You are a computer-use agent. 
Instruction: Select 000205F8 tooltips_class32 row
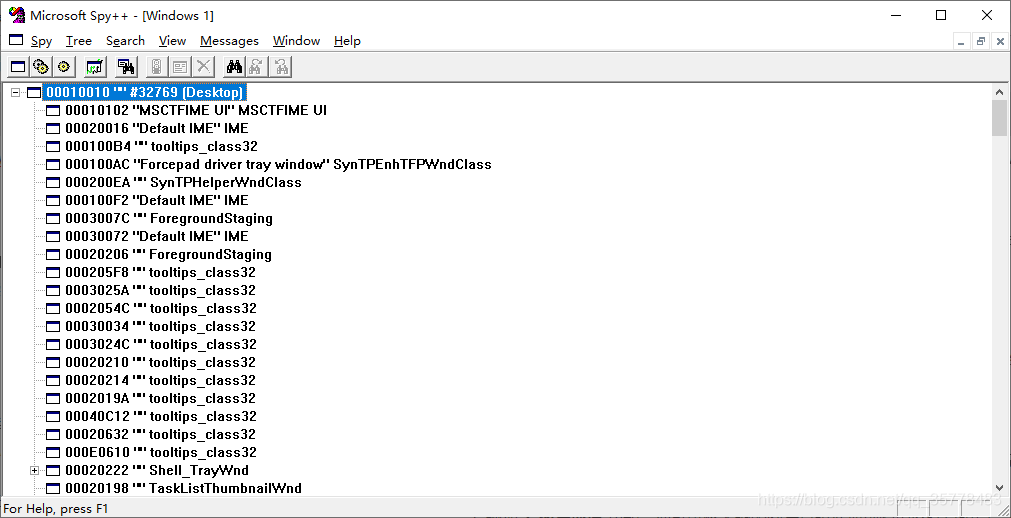point(160,273)
